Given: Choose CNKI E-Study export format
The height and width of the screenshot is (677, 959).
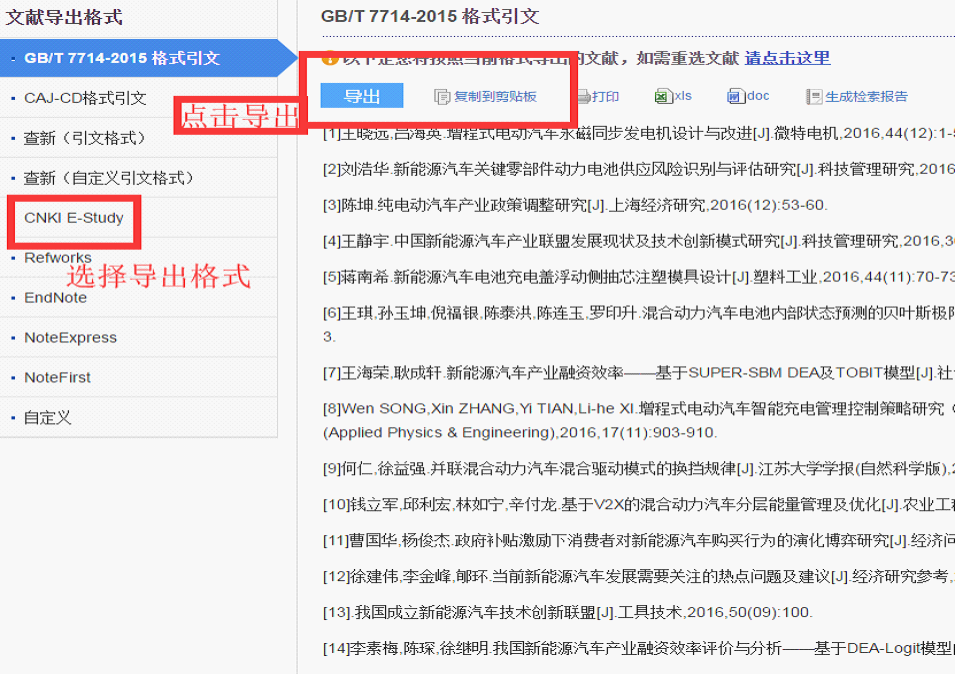Looking at the screenshot, I should tap(72, 218).
